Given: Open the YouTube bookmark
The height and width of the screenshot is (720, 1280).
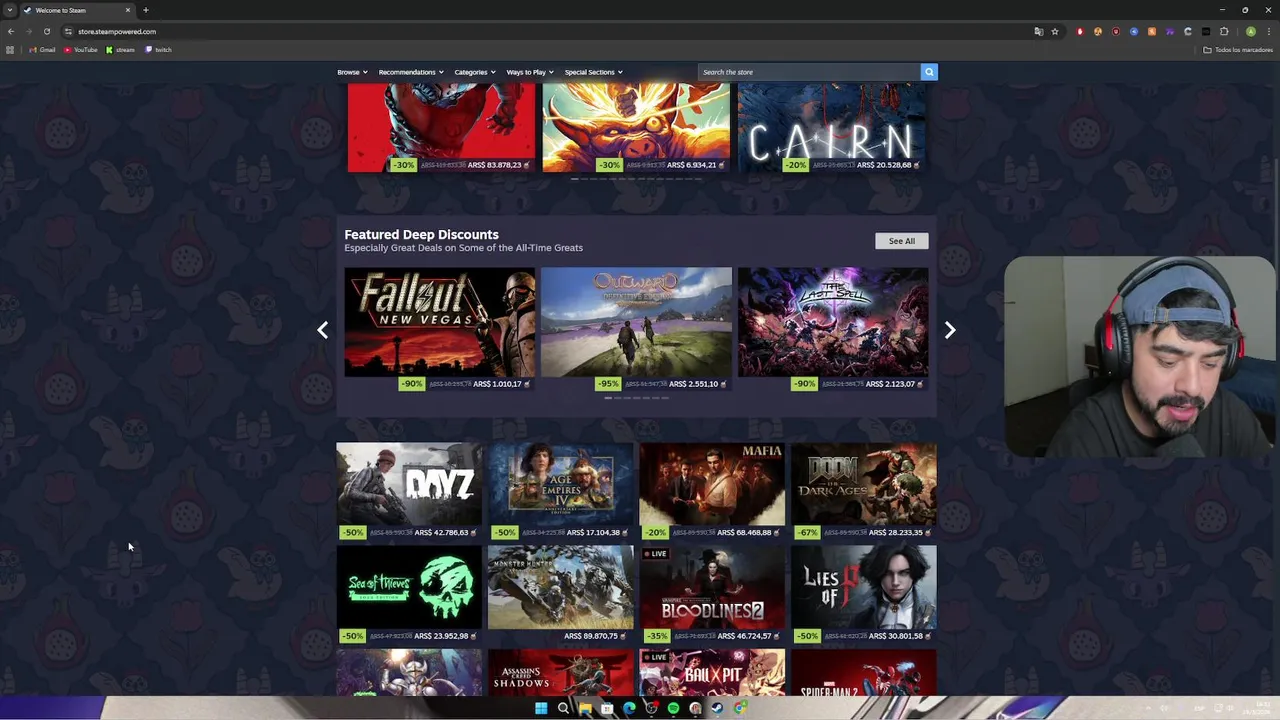Looking at the screenshot, I should click(81, 50).
